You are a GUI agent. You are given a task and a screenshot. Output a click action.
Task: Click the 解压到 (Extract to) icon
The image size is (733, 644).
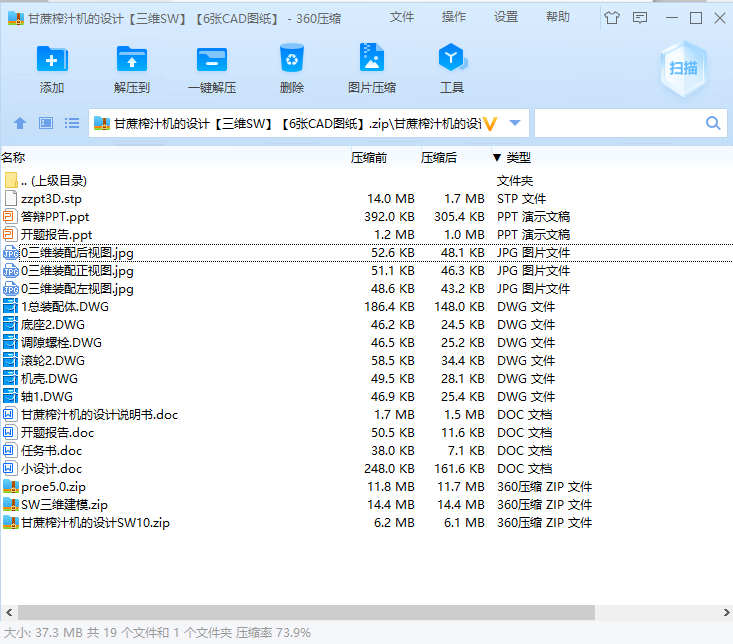(132, 59)
